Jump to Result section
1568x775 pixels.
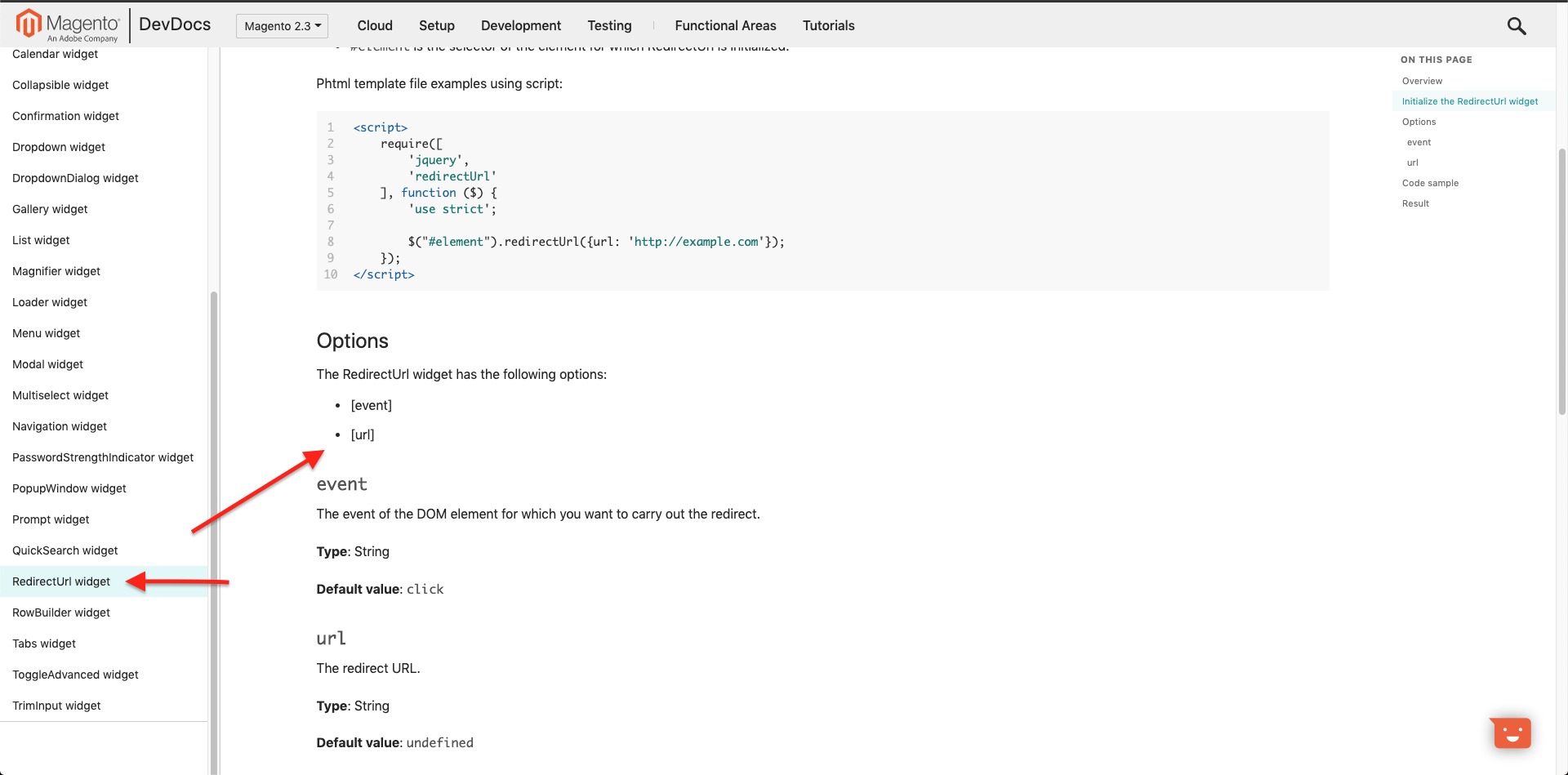pyautogui.click(x=1415, y=203)
